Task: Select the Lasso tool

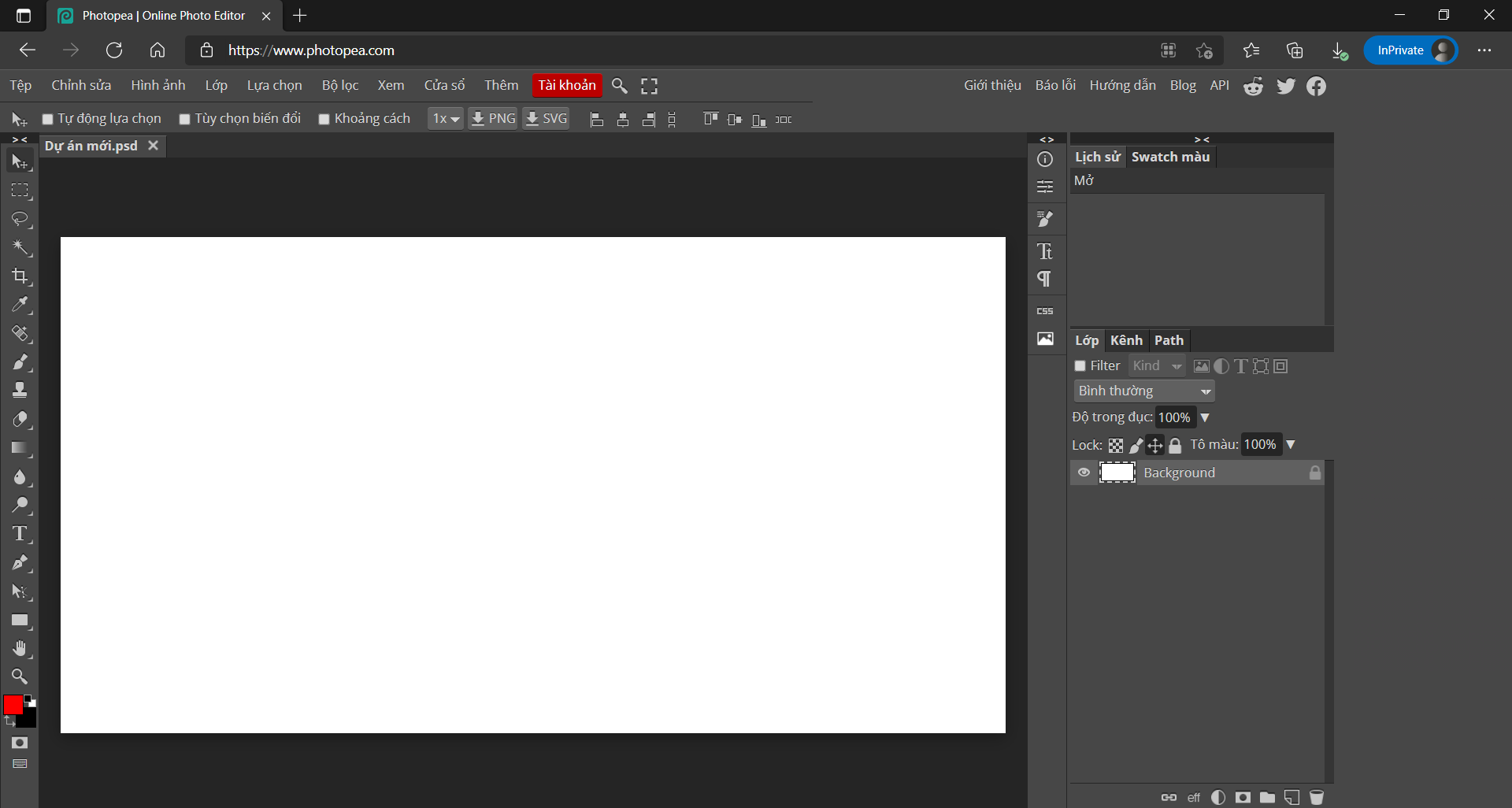Action: (x=20, y=219)
